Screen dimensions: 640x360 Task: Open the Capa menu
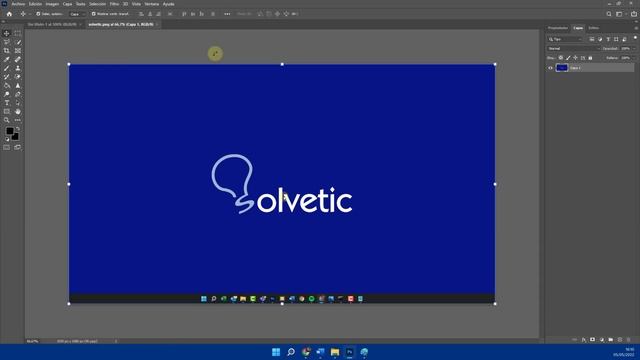pos(67,4)
